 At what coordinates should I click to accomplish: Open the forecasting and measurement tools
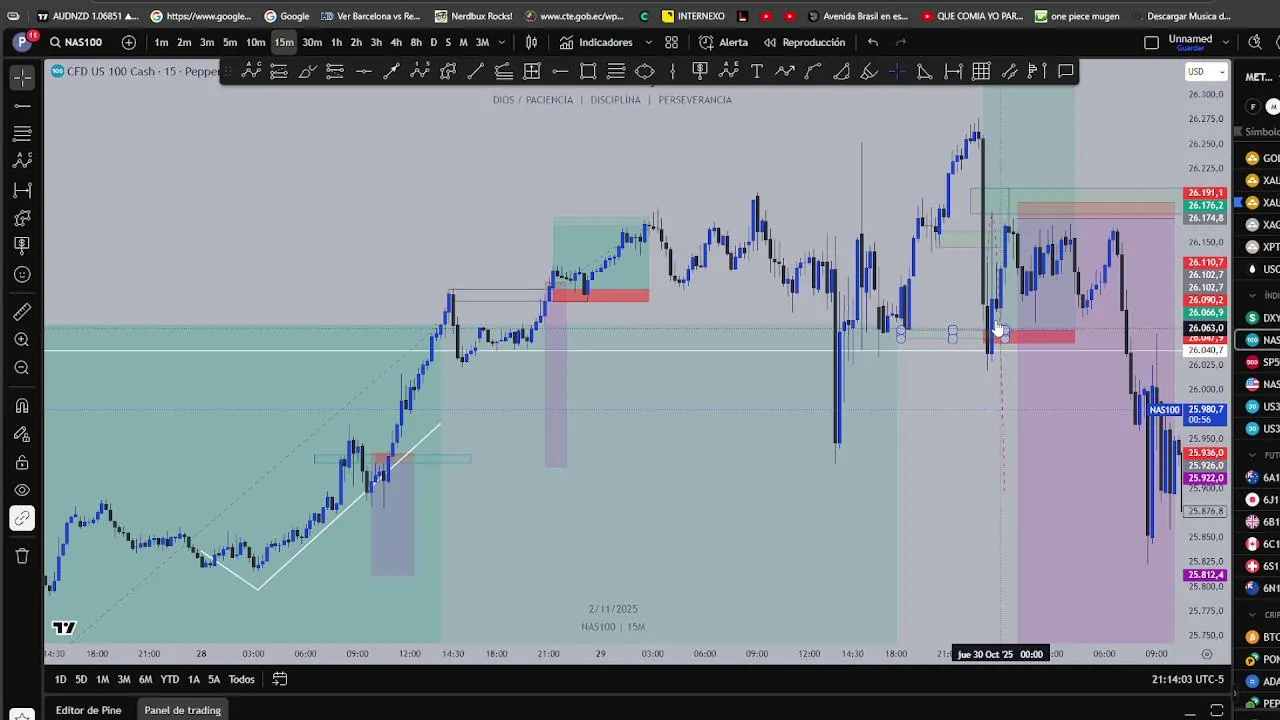[22, 190]
